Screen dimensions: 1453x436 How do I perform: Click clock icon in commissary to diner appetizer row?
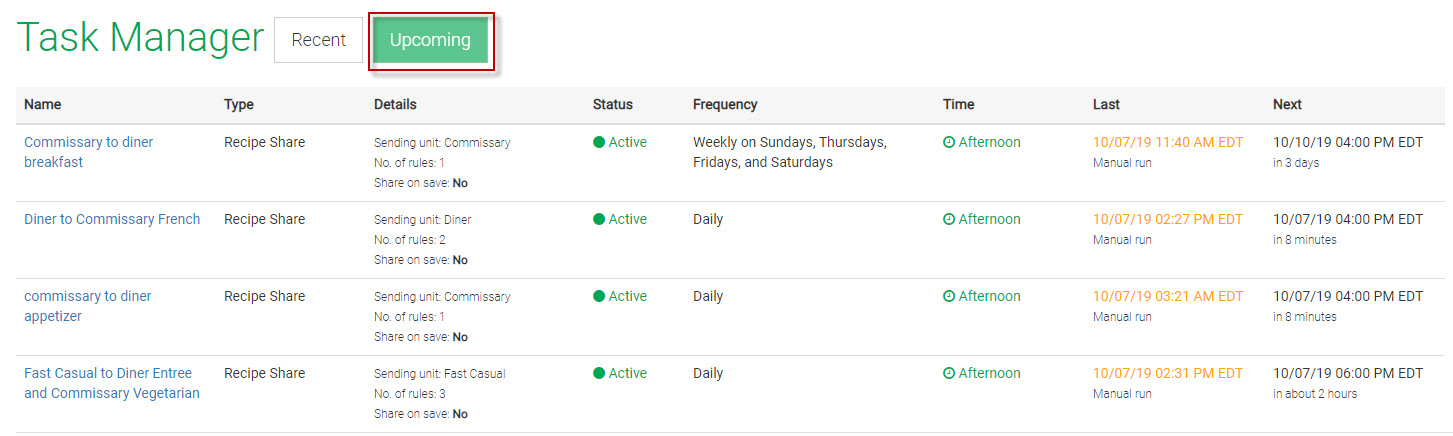(949, 296)
